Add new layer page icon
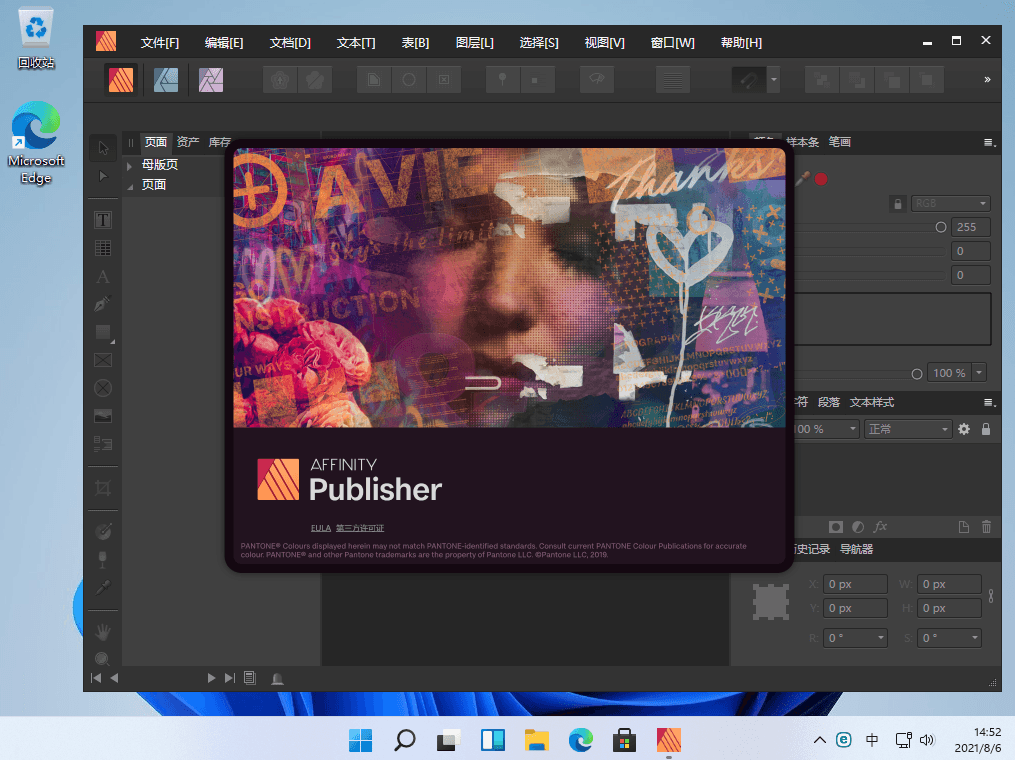Viewport: 1015px width, 760px height. click(x=964, y=527)
